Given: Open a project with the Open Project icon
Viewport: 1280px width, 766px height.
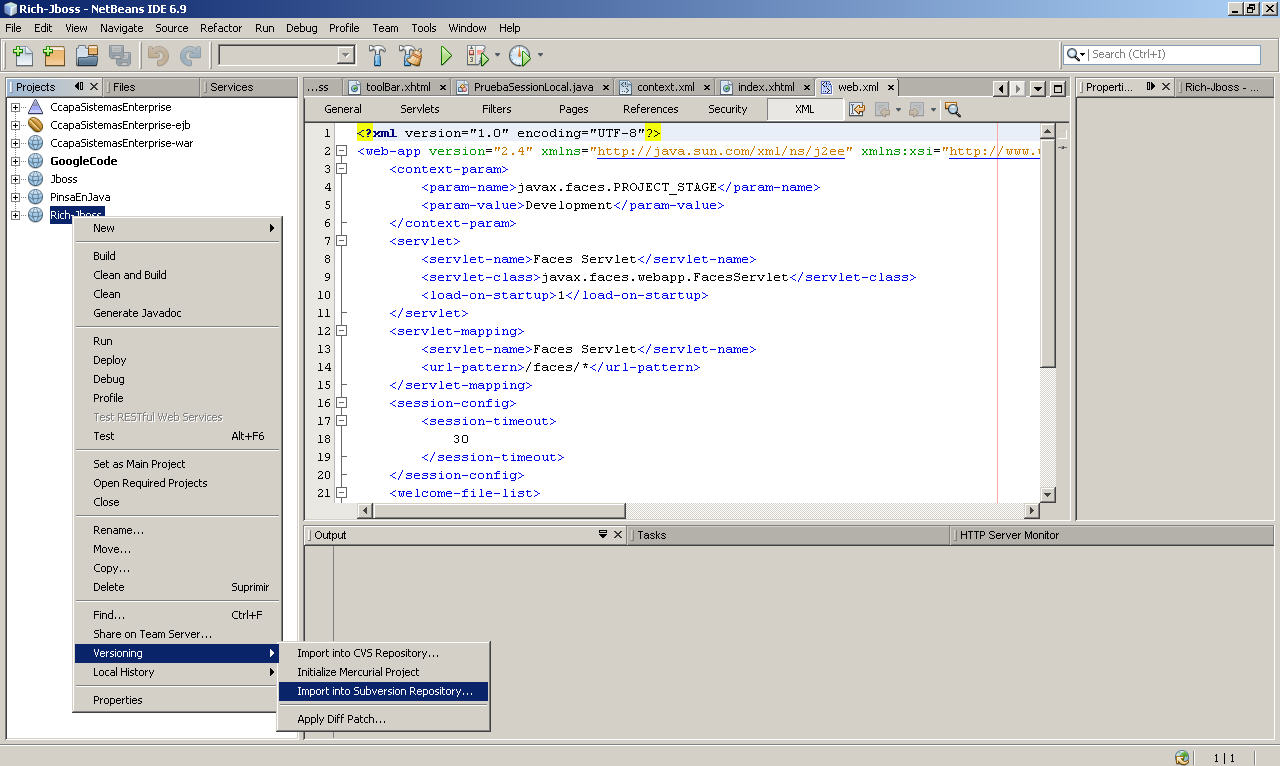Looking at the screenshot, I should (x=86, y=55).
